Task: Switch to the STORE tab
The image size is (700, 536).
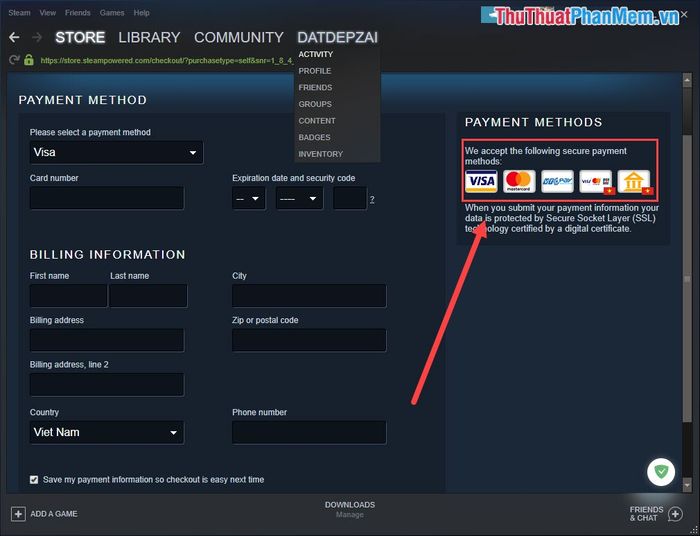Action: coord(80,37)
